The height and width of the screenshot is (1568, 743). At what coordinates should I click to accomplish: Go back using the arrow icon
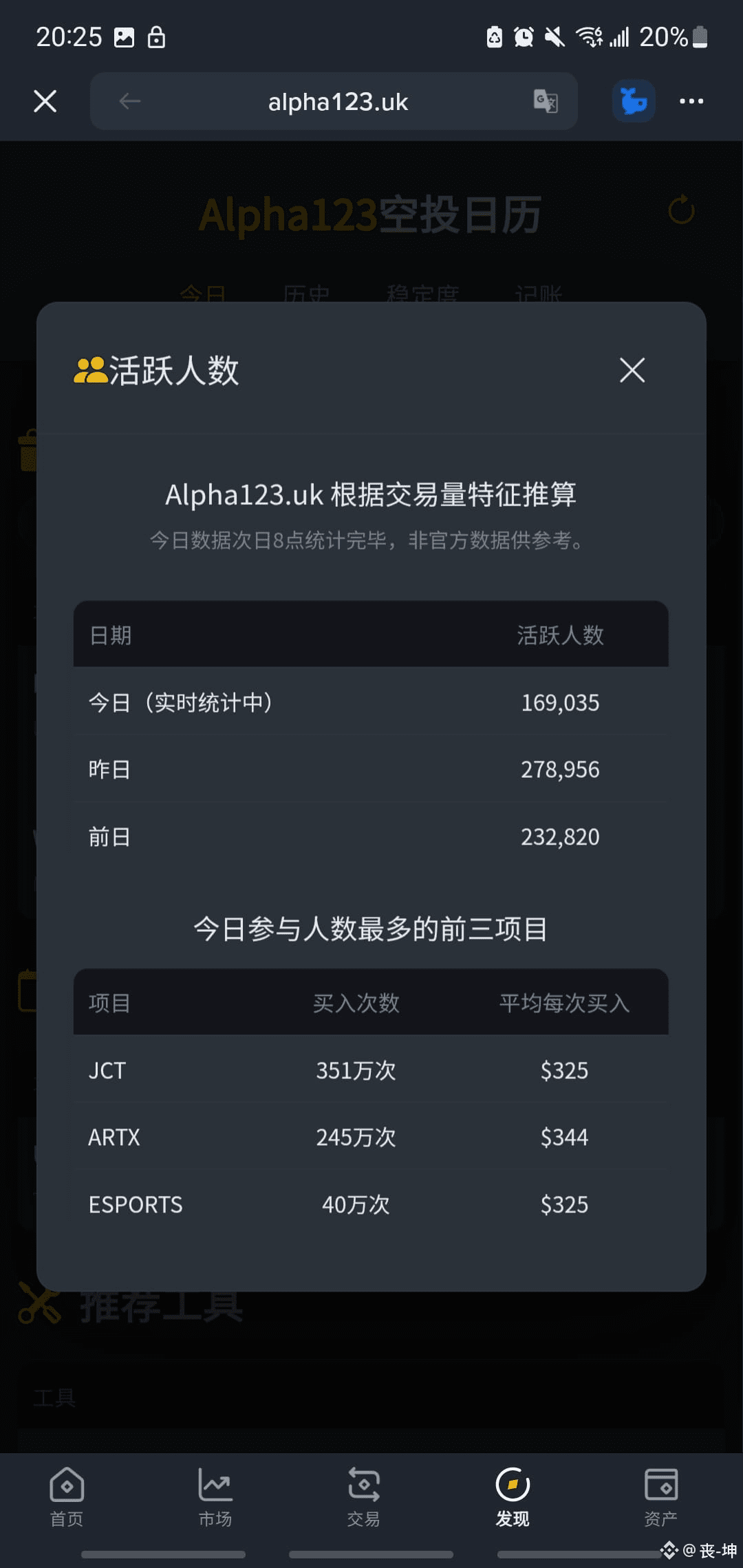click(129, 101)
